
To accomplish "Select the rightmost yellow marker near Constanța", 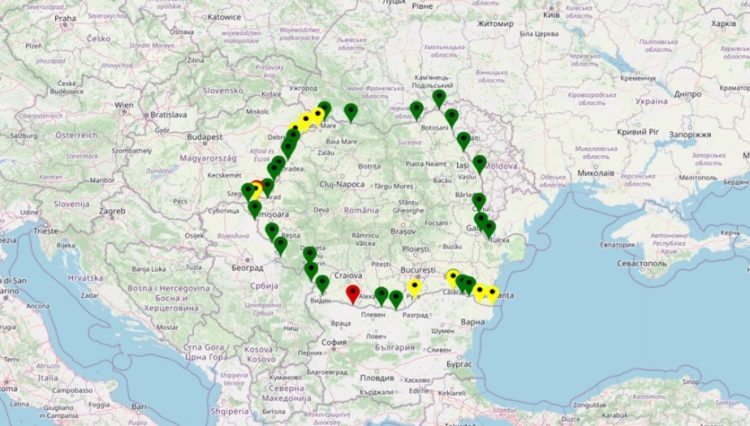I will (x=491, y=294).
